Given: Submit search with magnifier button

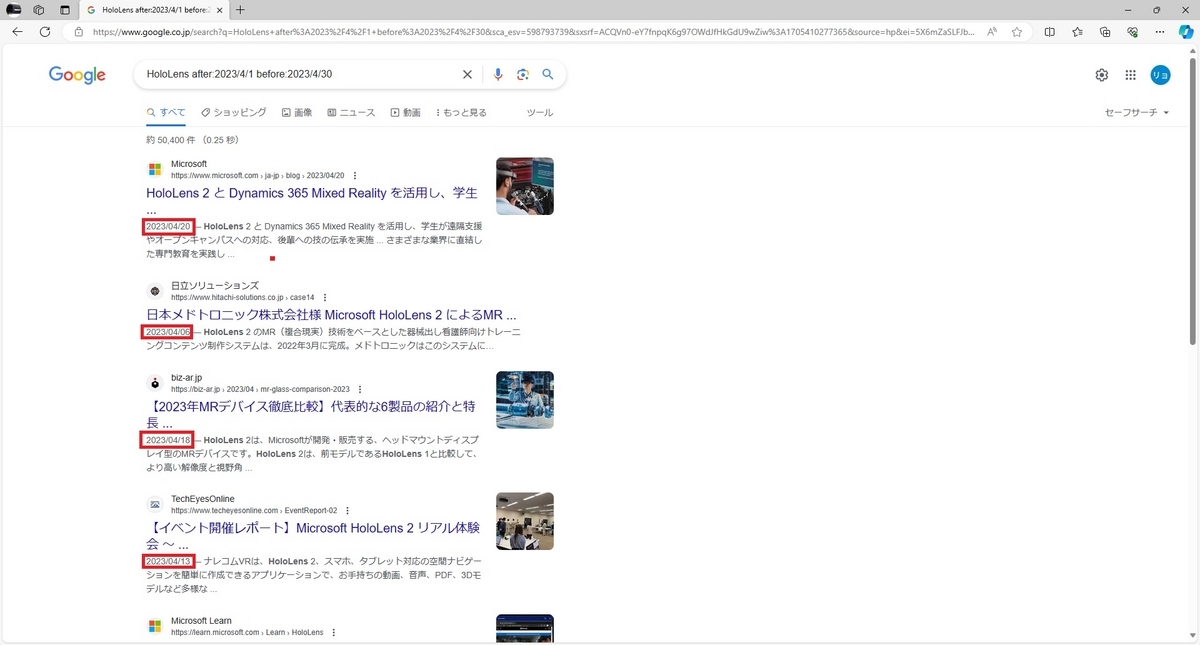Looking at the screenshot, I should (548, 74).
